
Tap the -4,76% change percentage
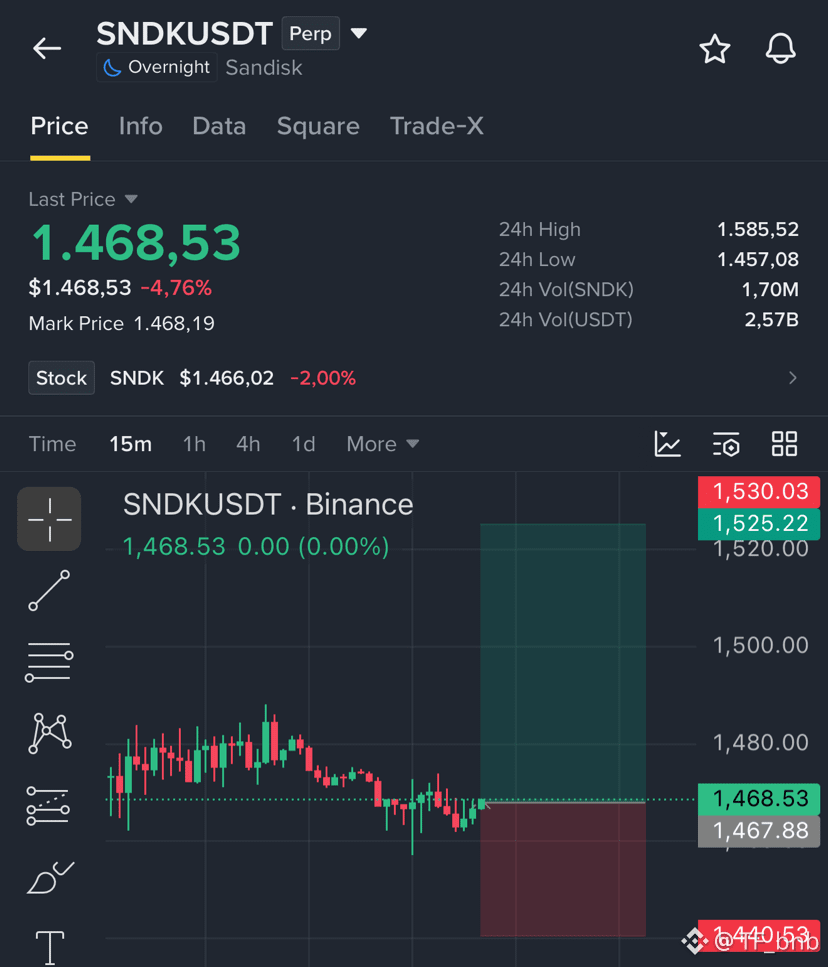tap(176, 288)
